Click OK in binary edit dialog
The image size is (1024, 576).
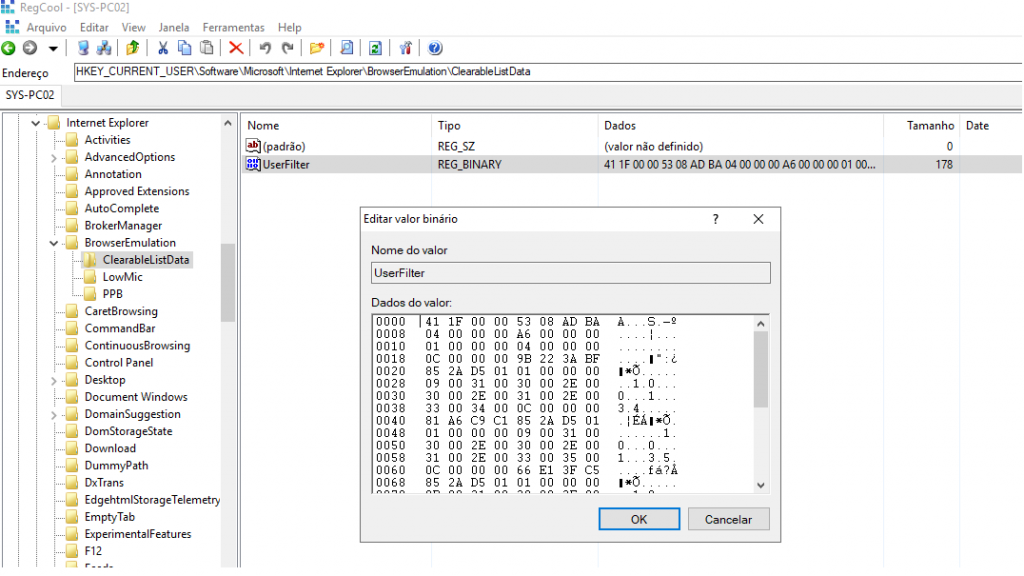point(639,519)
